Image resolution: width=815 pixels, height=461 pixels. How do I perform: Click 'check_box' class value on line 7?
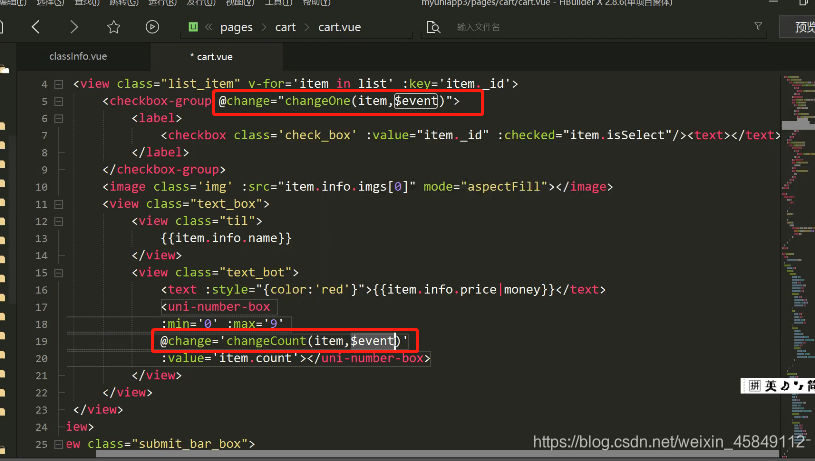pyautogui.click(x=317, y=135)
